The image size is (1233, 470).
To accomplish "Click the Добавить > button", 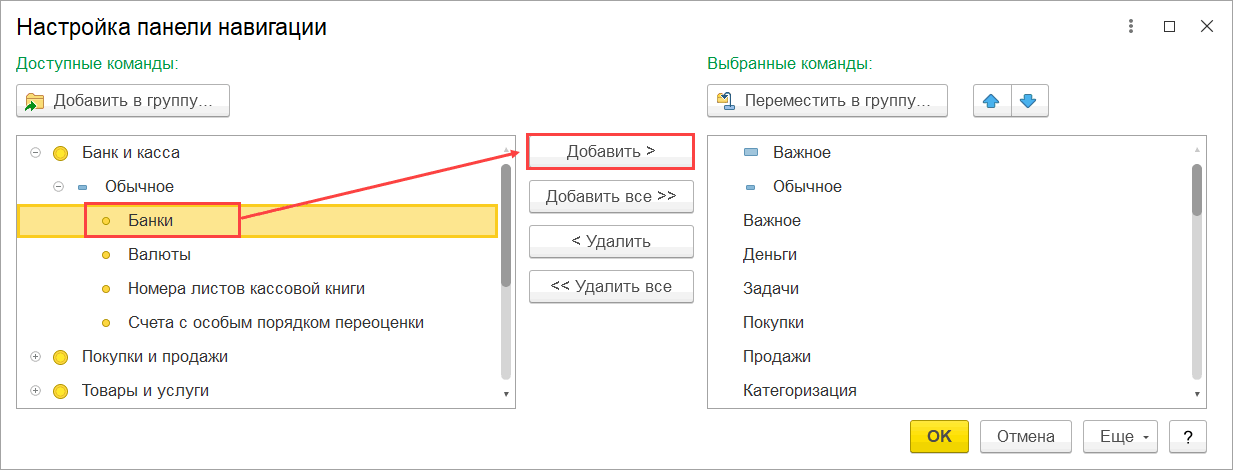I will point(611,152).
